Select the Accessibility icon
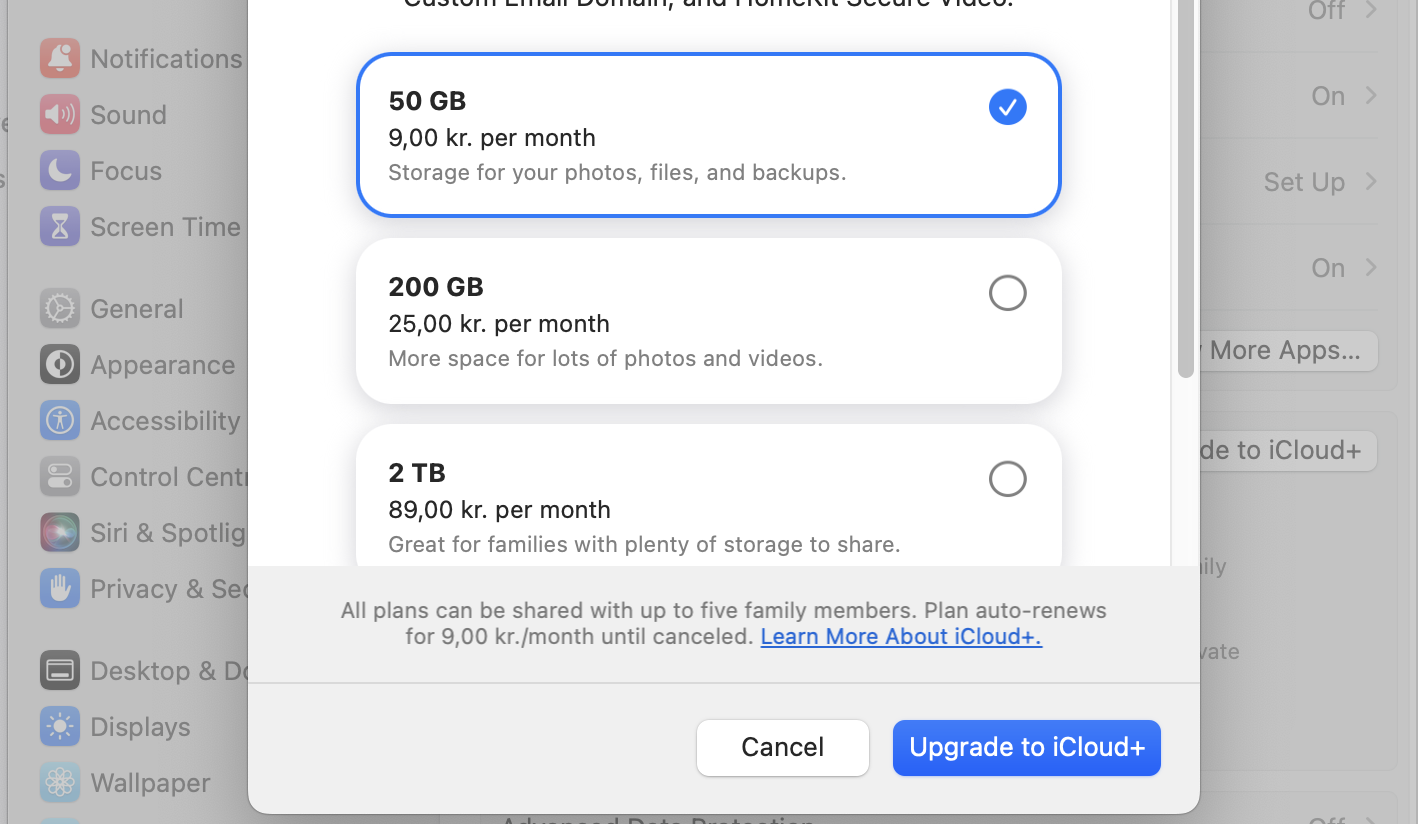Viewport: 1418px width, 824px height. coord(60,421)
